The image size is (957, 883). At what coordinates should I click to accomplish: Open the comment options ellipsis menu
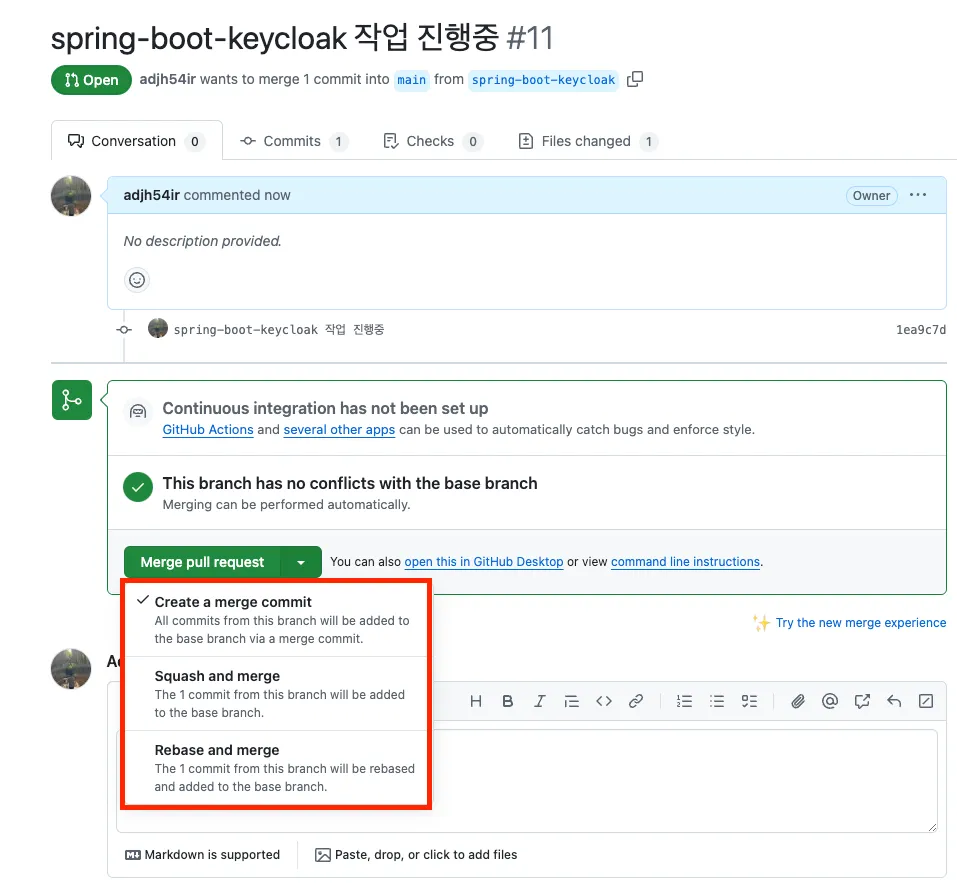tap(917, 195)
